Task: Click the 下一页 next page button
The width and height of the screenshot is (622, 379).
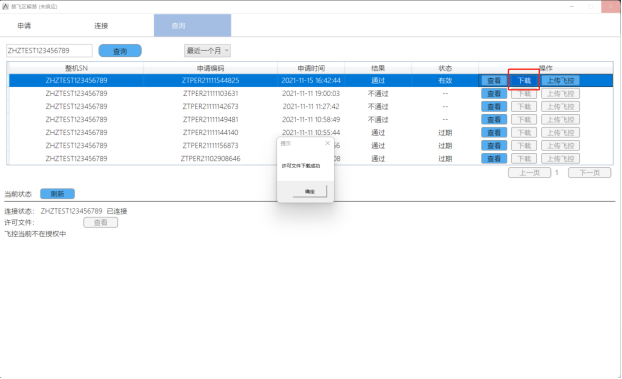Action: (x=589, y=173)
